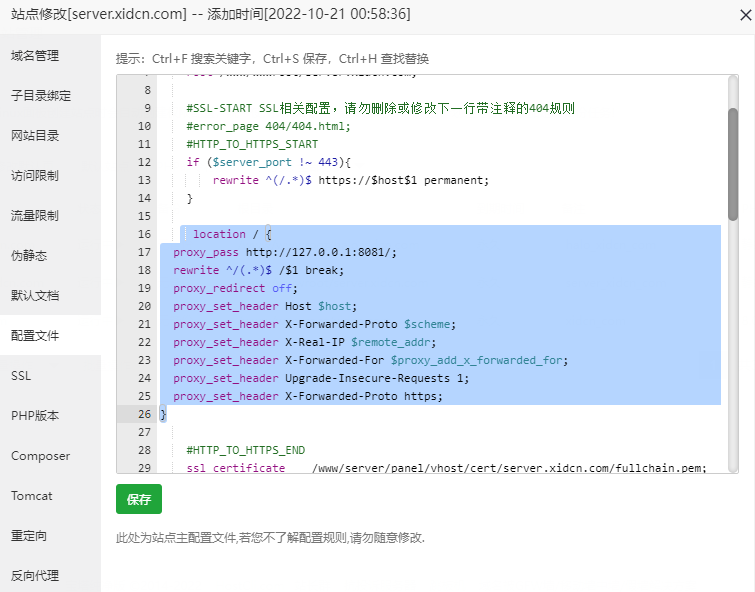Open the 重定向 redirect tab

tap(29, 536)
